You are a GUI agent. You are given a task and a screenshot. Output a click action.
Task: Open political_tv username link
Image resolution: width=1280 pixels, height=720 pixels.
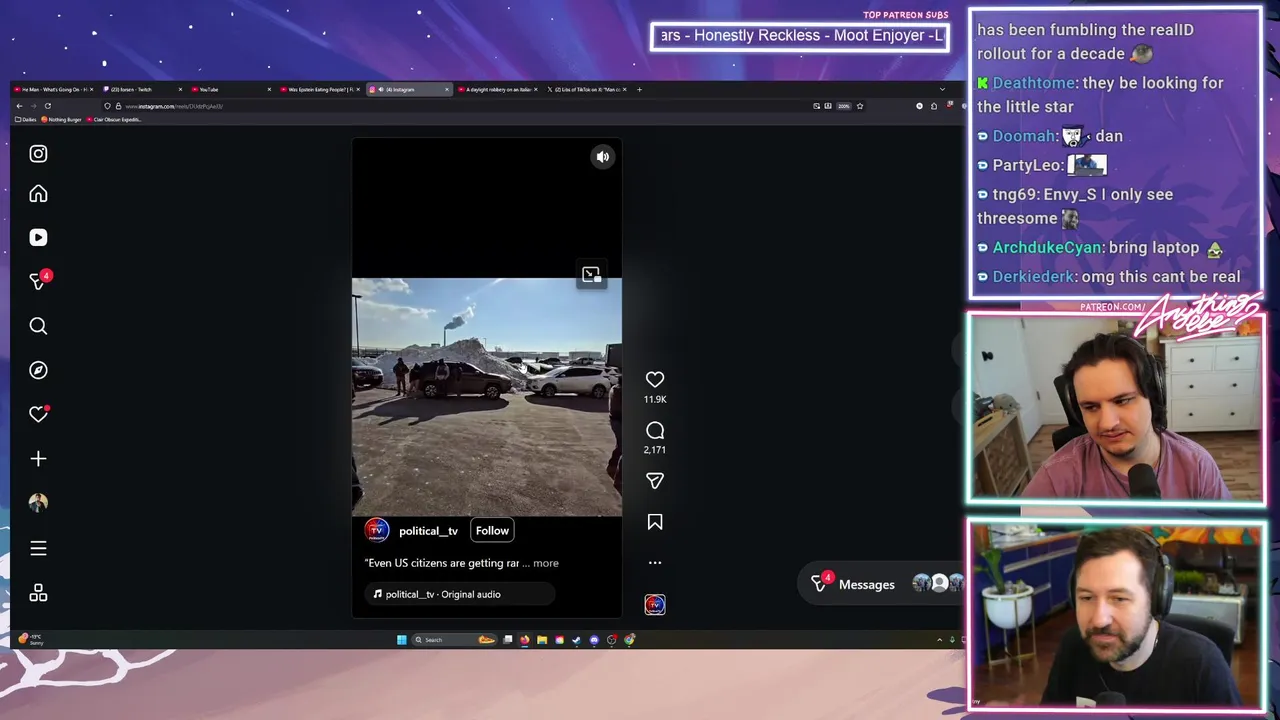(x=428, y=531)
